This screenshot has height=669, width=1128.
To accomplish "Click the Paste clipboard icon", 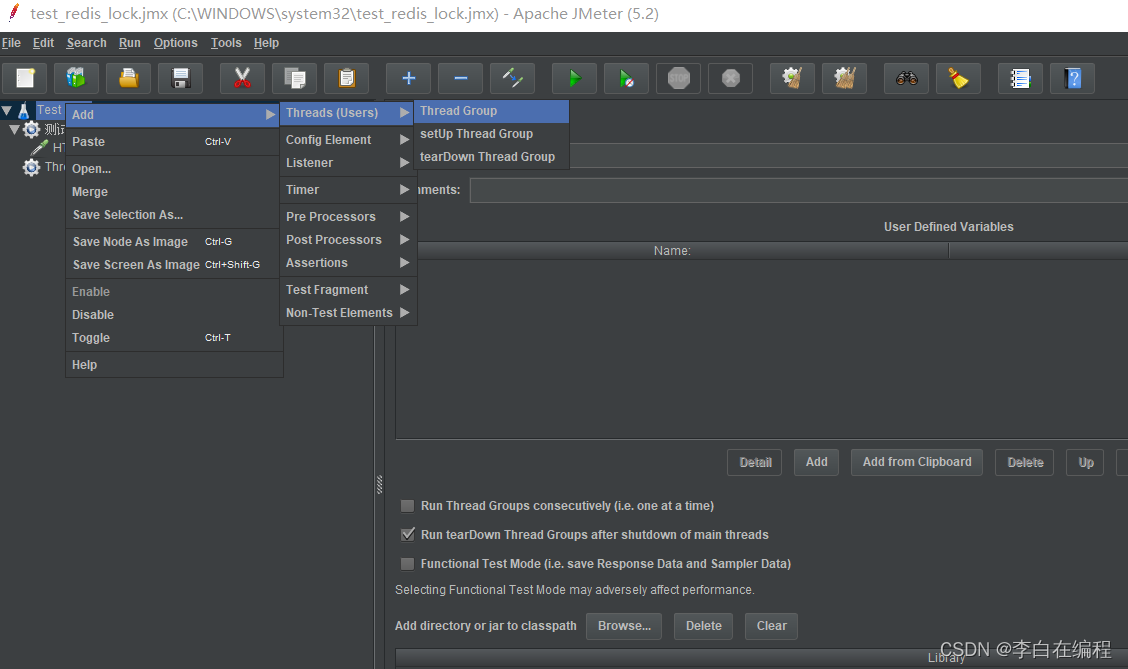I will [x=347, y=78].
